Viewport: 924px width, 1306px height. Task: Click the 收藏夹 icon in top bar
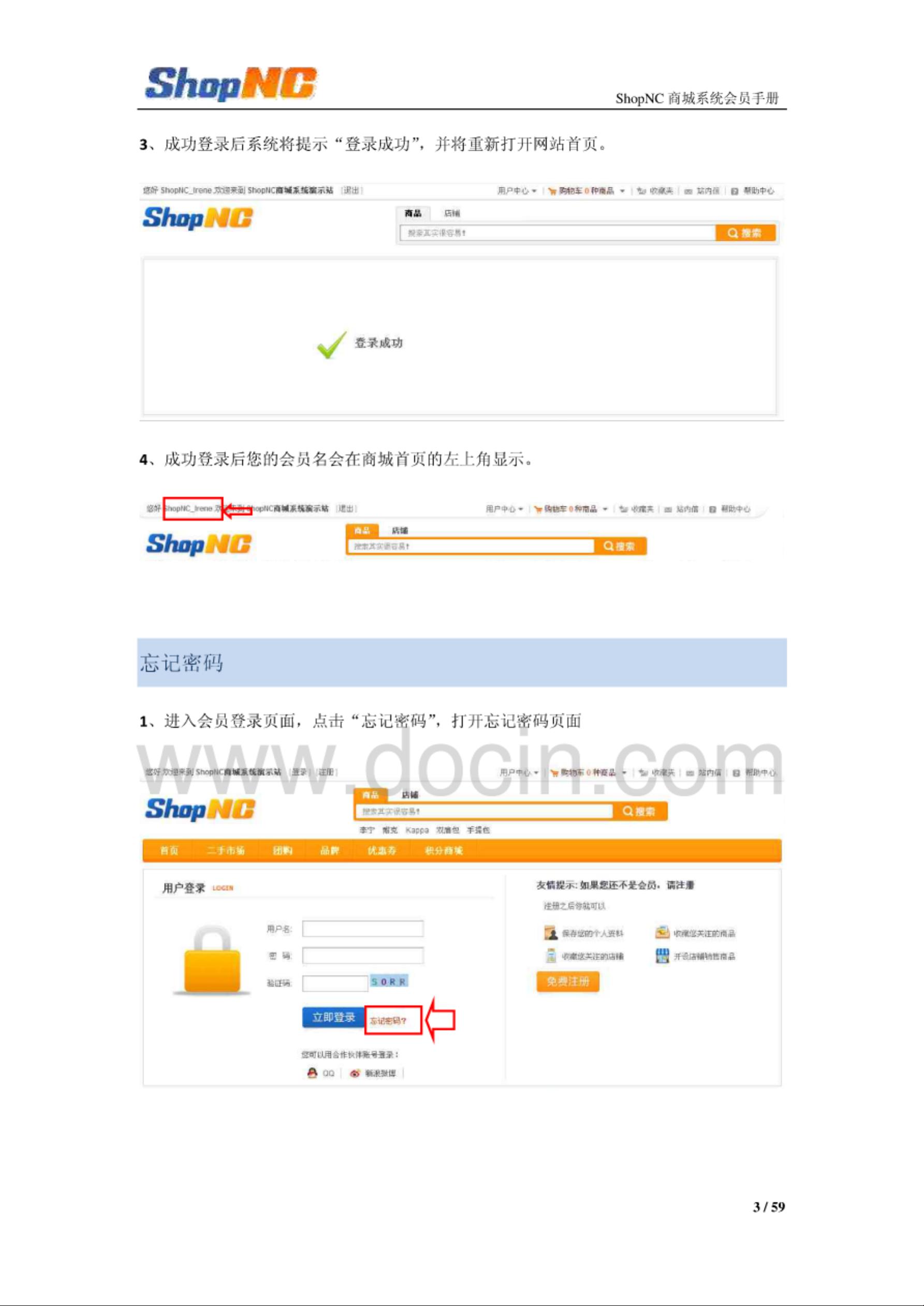click(x=641, y=191)
